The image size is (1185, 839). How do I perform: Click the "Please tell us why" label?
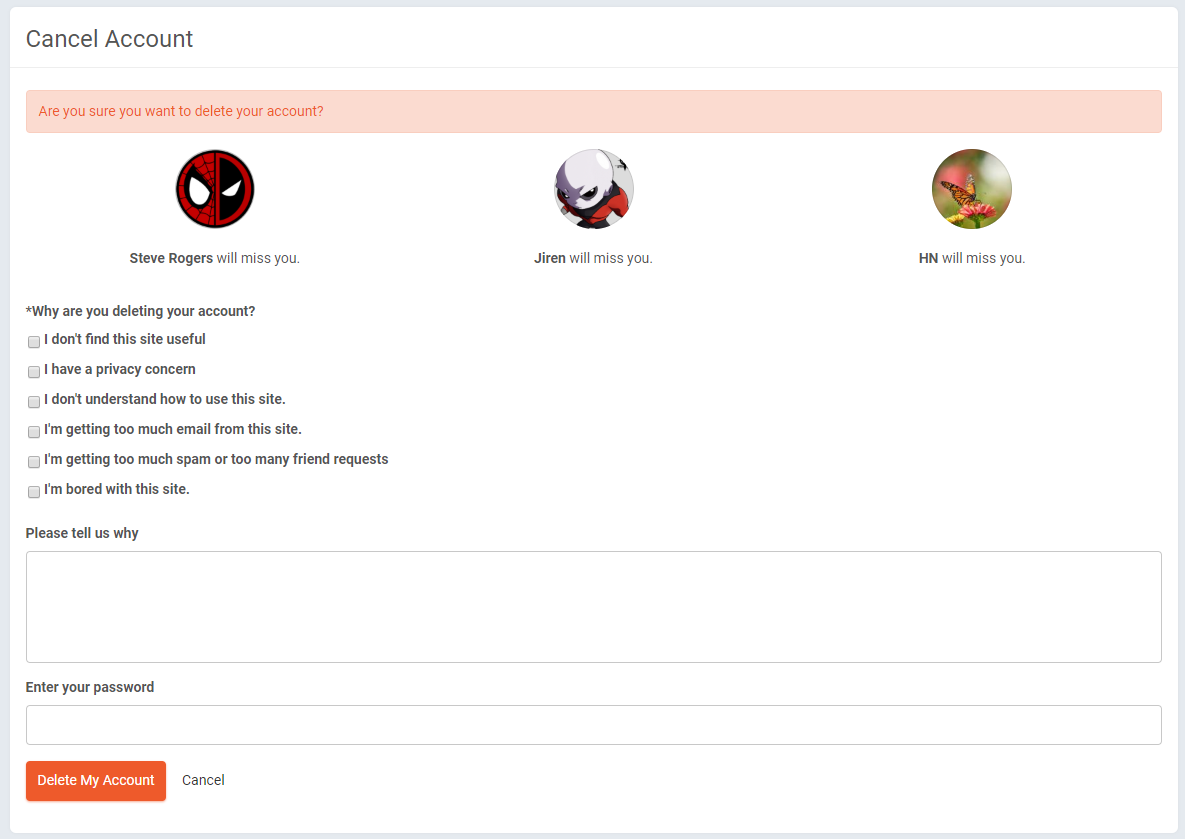tap(82, 533)
